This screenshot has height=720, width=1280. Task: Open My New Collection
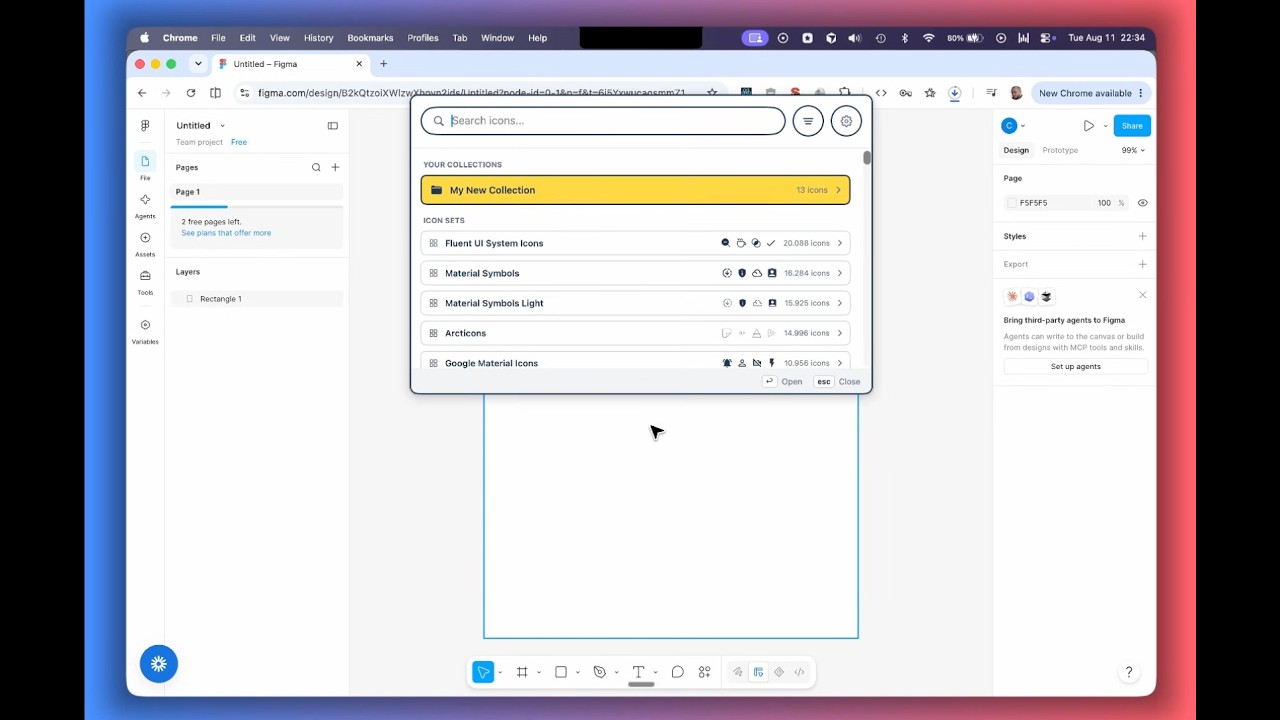click(635, 190)
